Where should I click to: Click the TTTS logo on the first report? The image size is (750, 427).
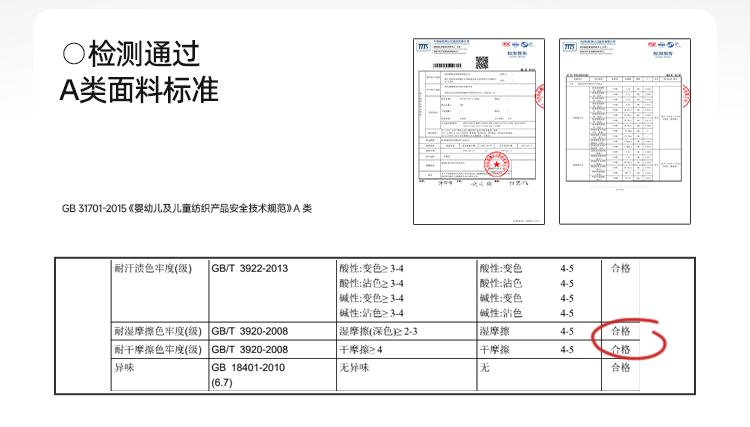click(423, 46)
